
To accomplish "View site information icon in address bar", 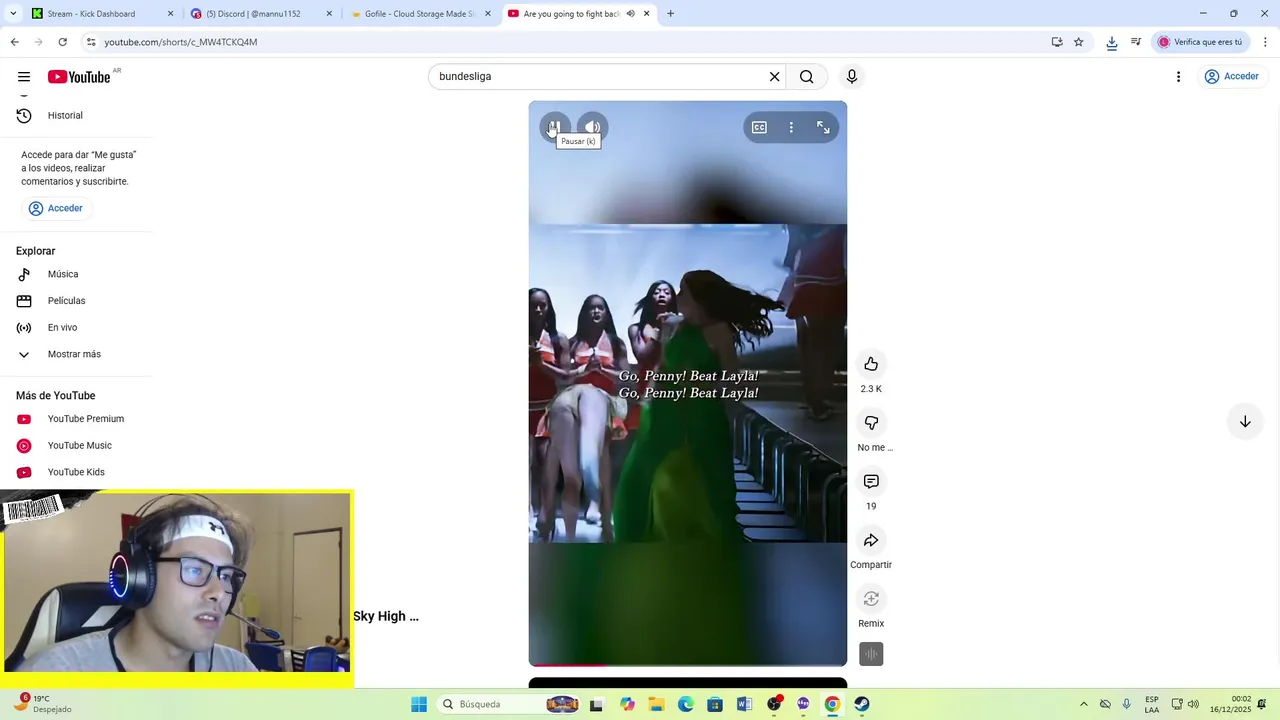I will click(x=91, y=42).
